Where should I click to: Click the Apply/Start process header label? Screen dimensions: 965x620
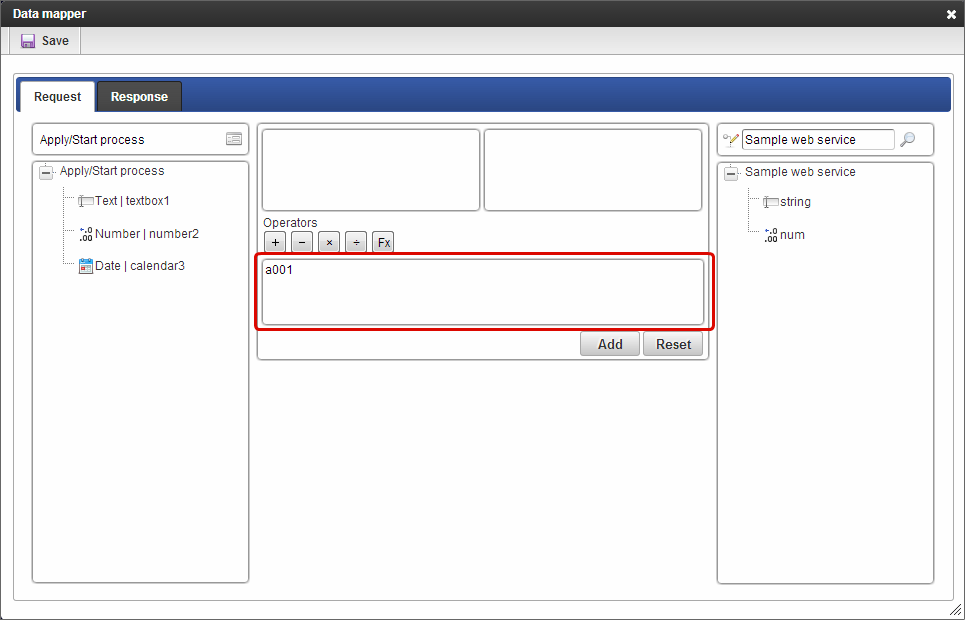[x=92, y=140]
